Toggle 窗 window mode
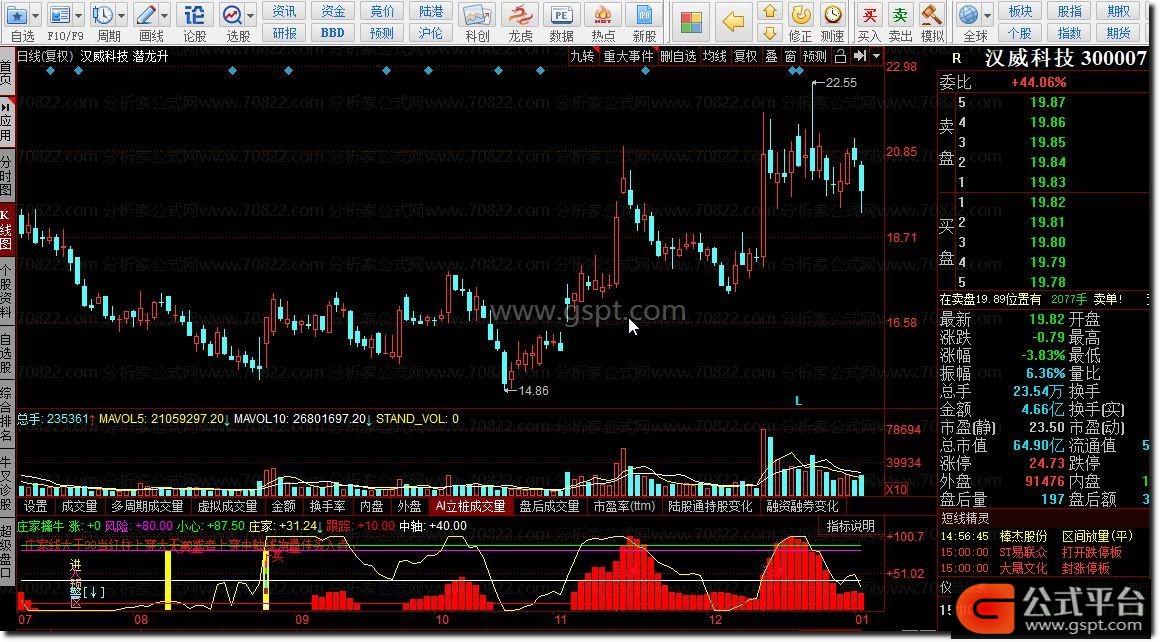 pos(791,56)
